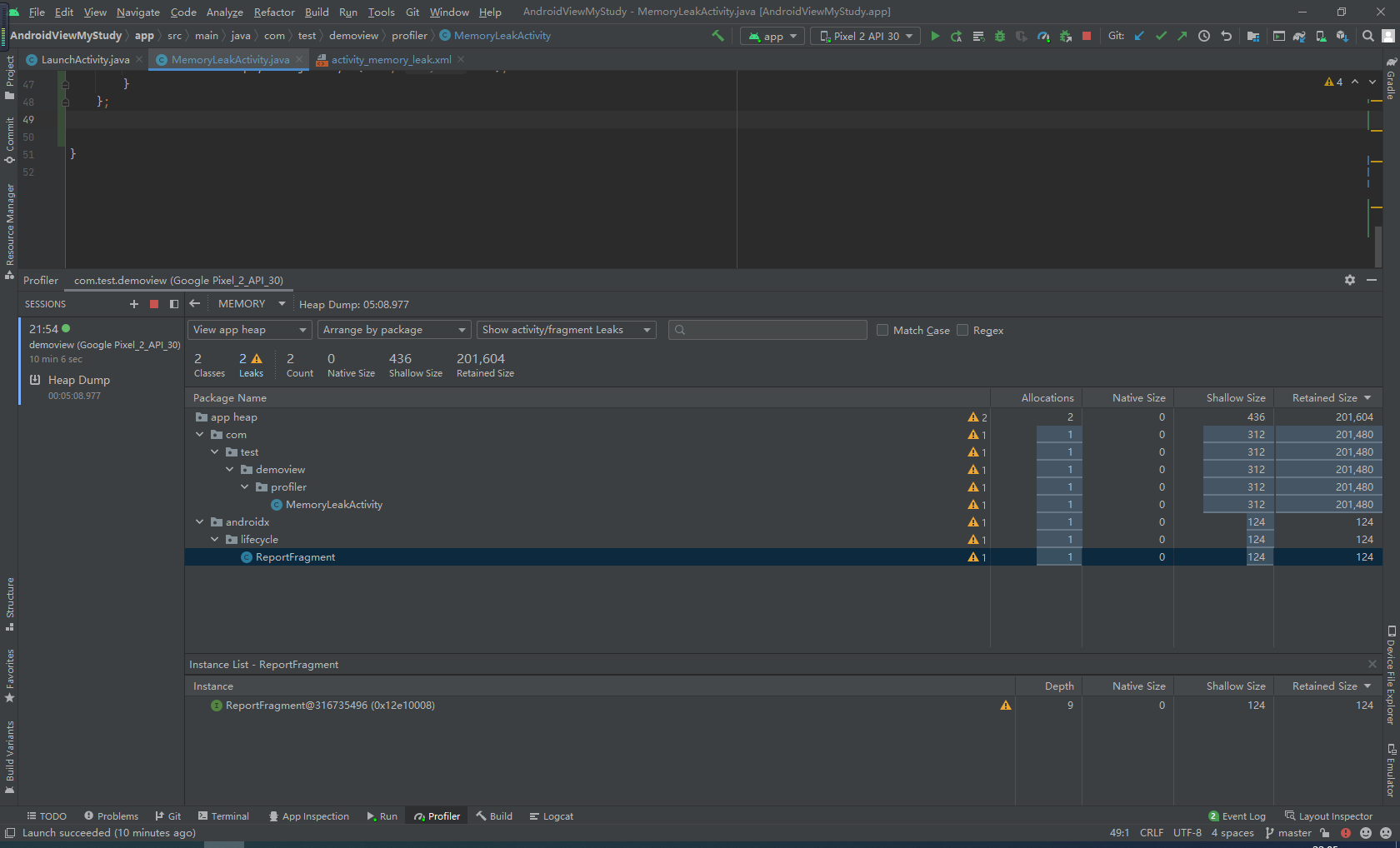
Task: Open the Refactor menu
Action: 274,12
